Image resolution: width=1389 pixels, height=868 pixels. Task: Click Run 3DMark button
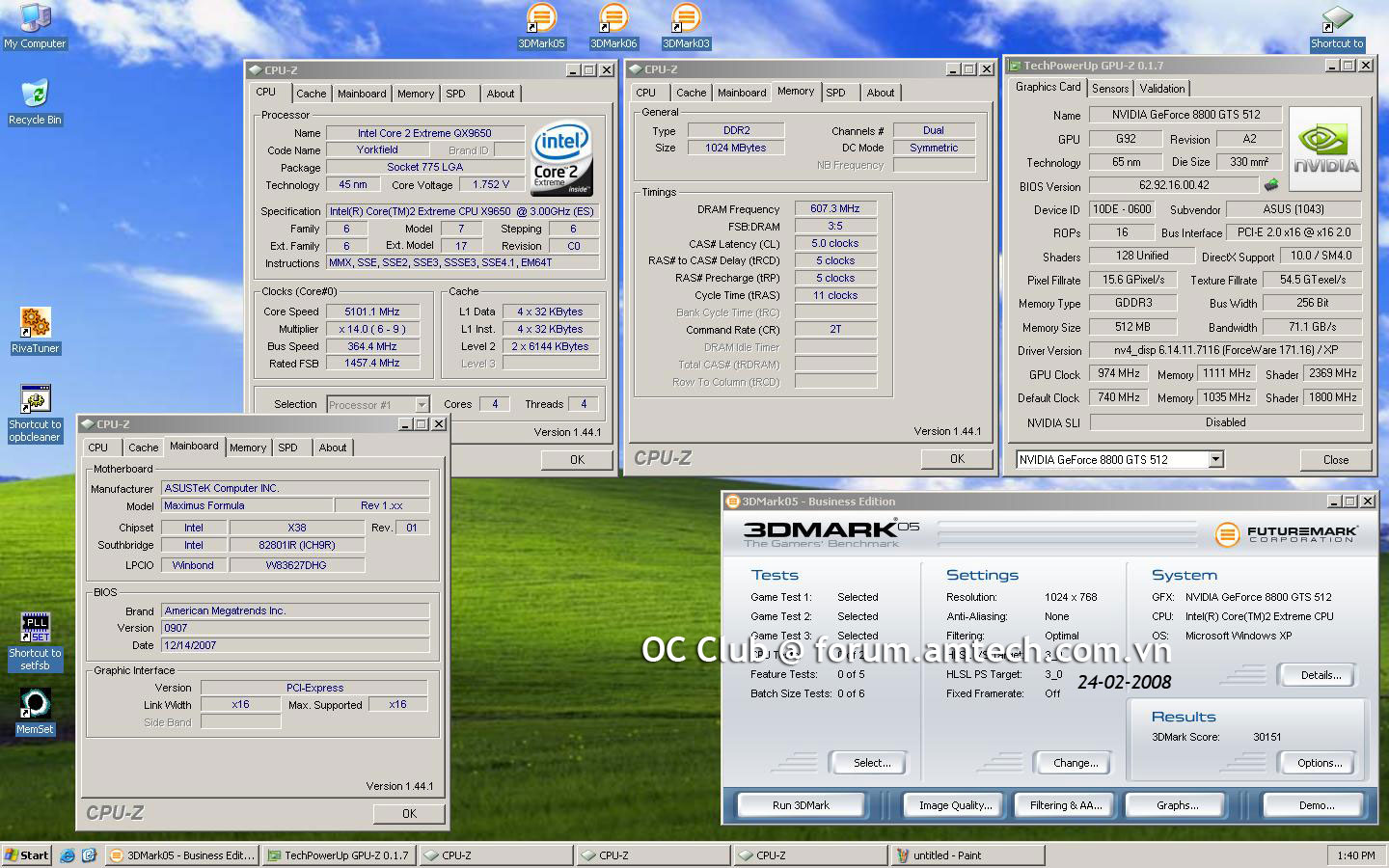[801, 804]
